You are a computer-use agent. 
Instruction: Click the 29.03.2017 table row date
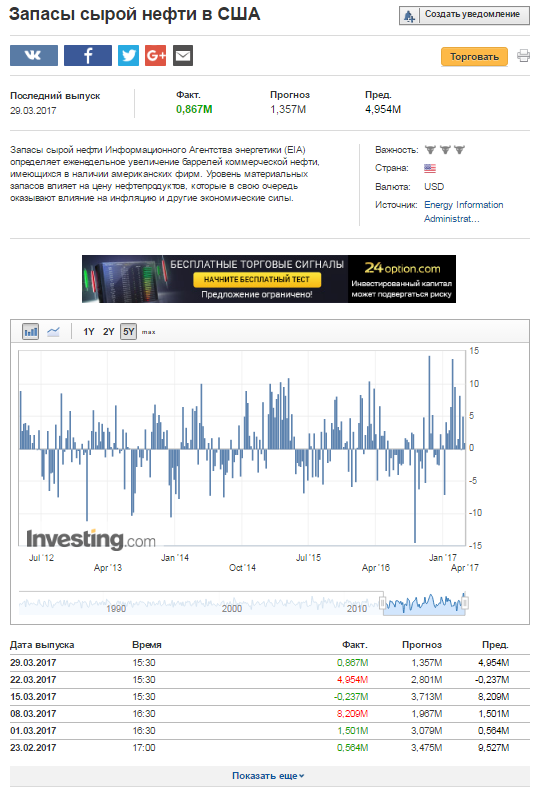pyautogui.click(x=33, y=663)
